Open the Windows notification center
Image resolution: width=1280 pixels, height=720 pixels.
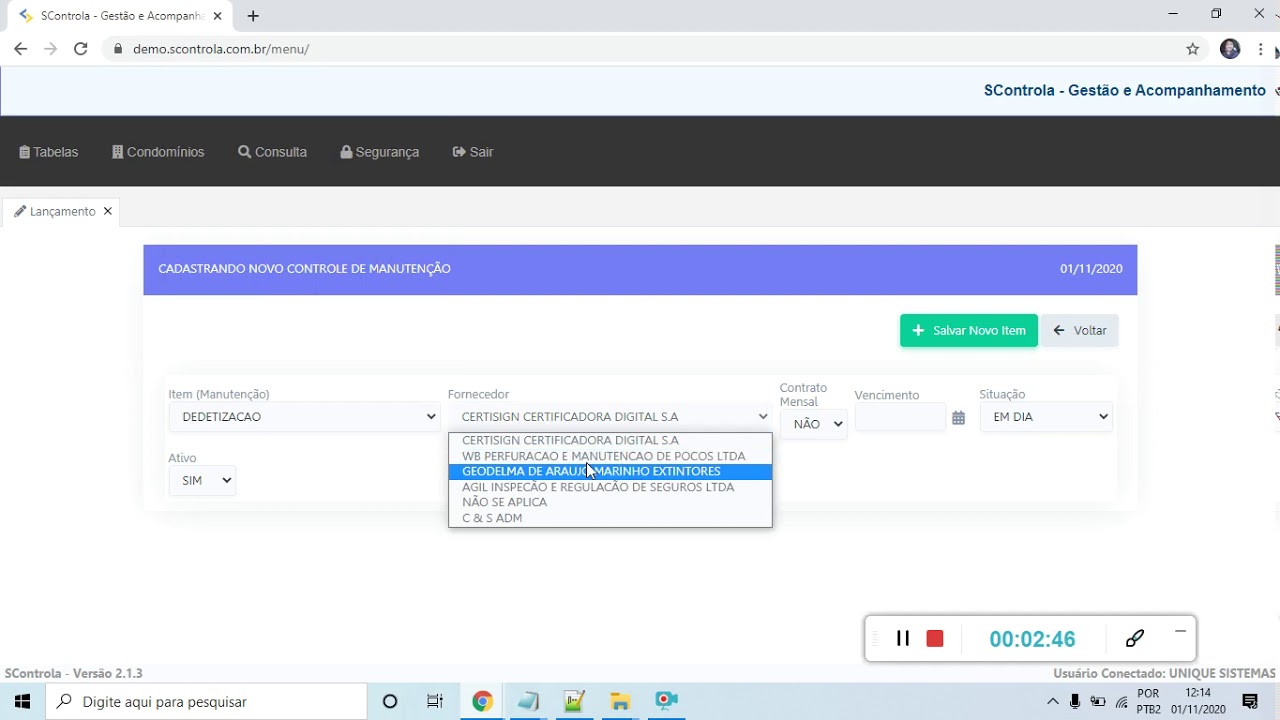click(x=1250, y=701)
